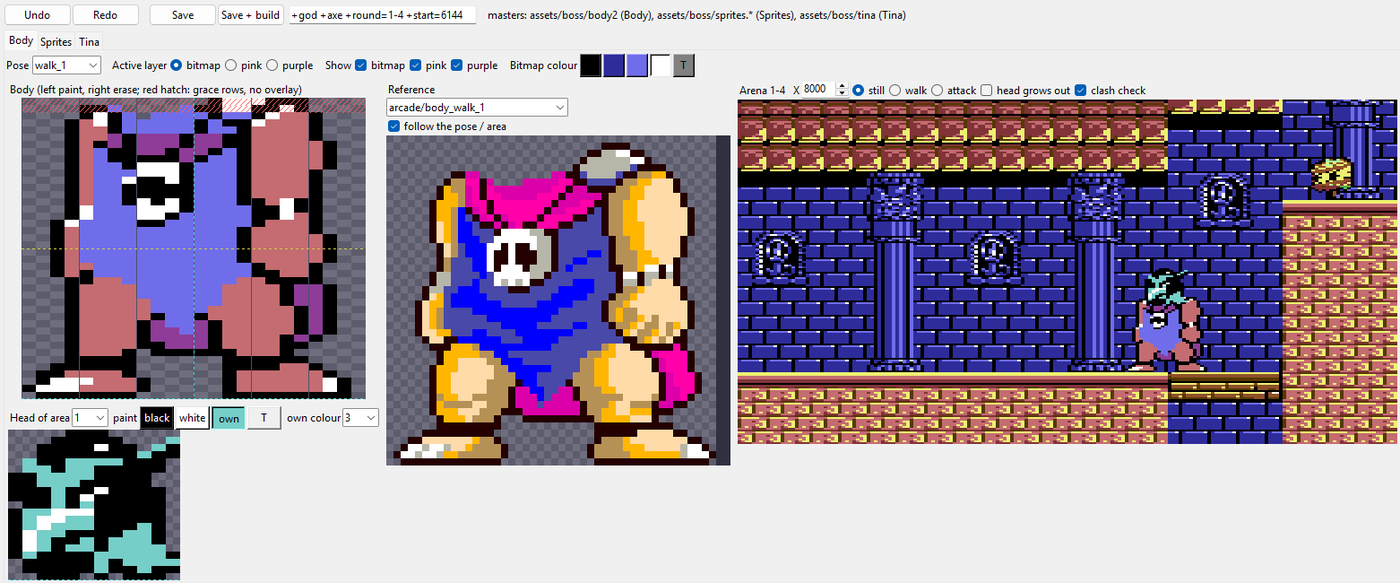Pick the dark blue bitmap colour swatch
This screenshot has width=1400, height=583.
click(x=613, y=65)
